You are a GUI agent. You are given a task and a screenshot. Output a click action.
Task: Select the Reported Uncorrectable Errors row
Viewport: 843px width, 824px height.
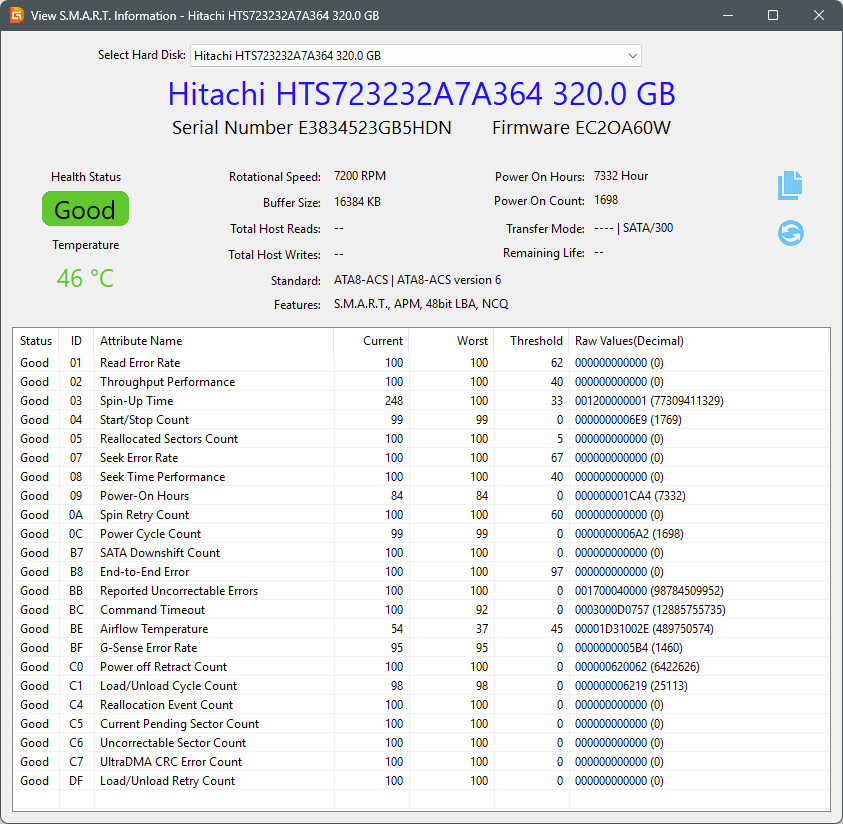click(x=421, y=591)
